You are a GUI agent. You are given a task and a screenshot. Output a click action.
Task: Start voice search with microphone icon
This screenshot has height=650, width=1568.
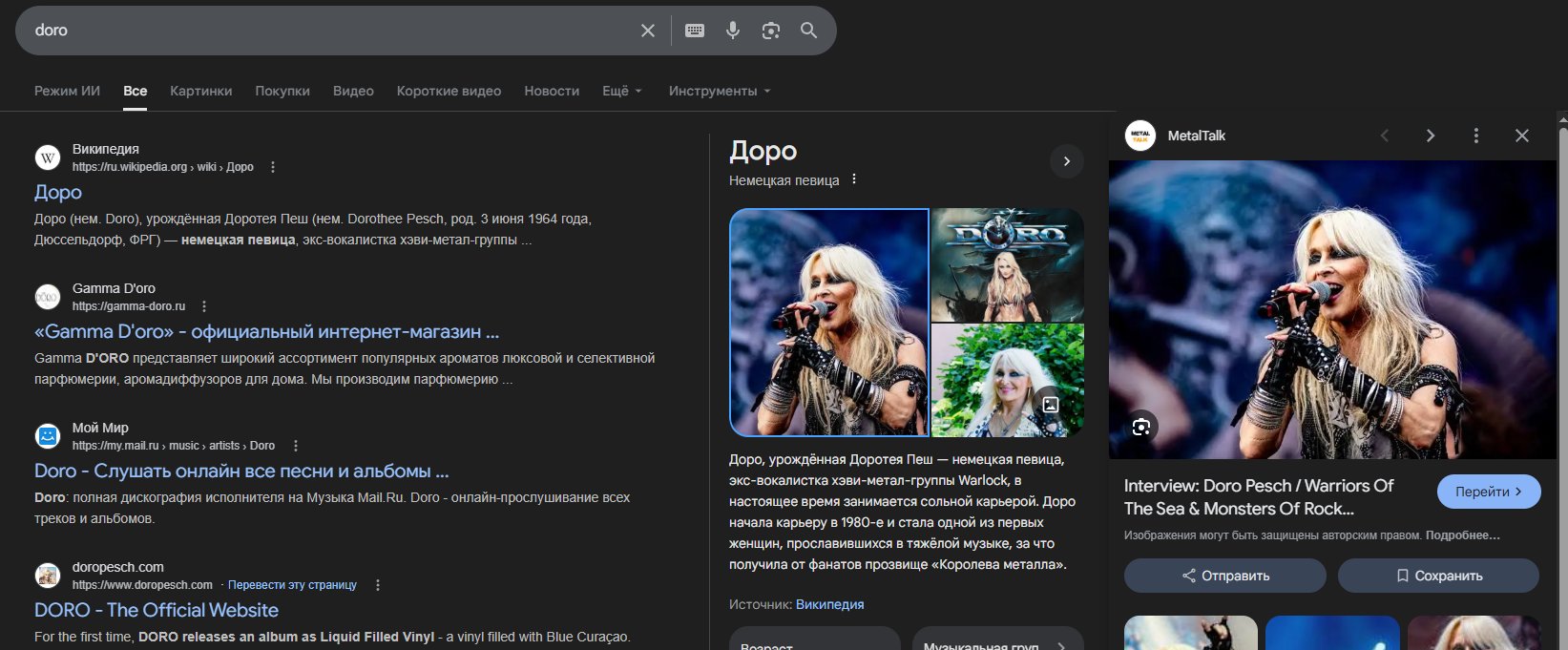(733, 31)
